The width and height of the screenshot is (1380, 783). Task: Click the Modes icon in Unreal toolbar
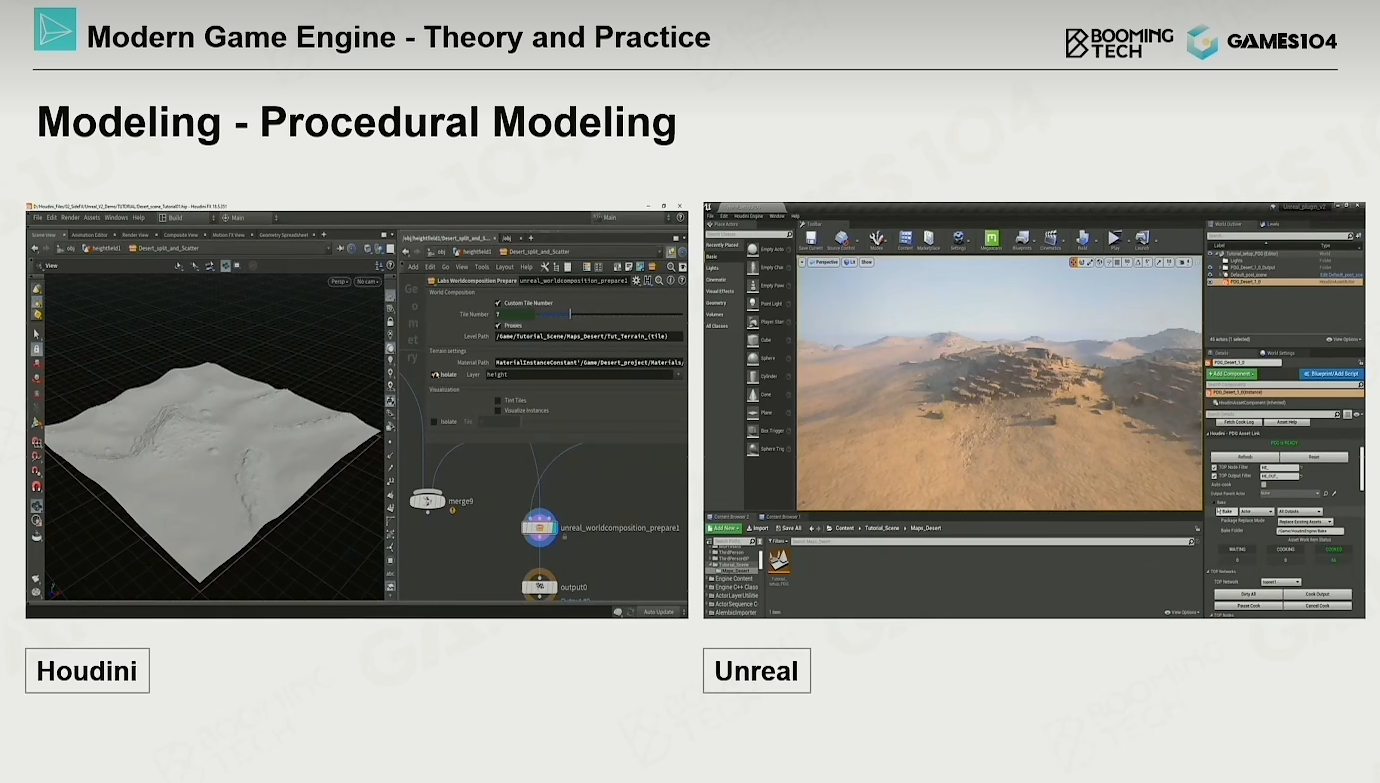tap(877, 238)
